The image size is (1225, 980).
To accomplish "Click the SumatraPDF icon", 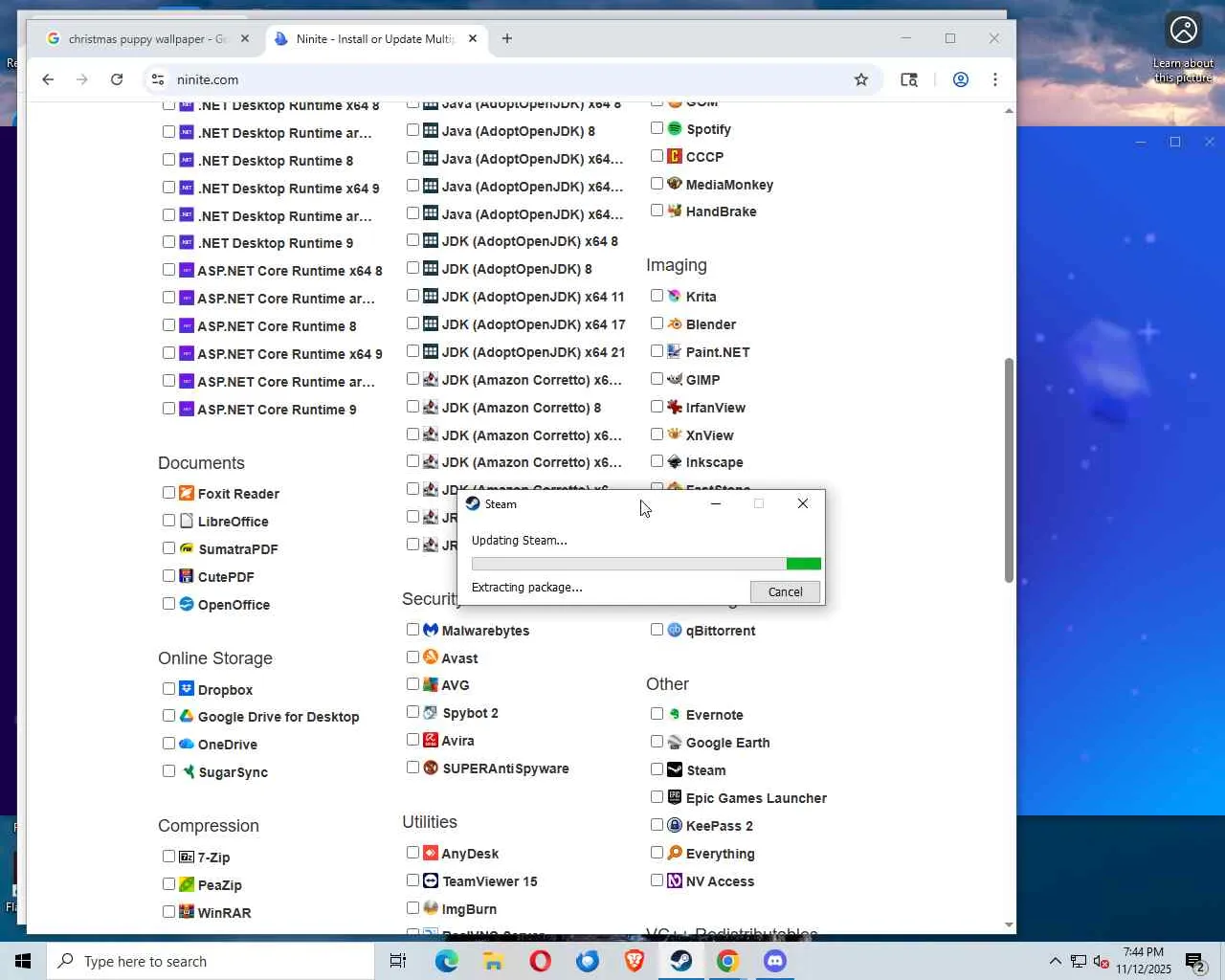I will (x=187, y=548).
